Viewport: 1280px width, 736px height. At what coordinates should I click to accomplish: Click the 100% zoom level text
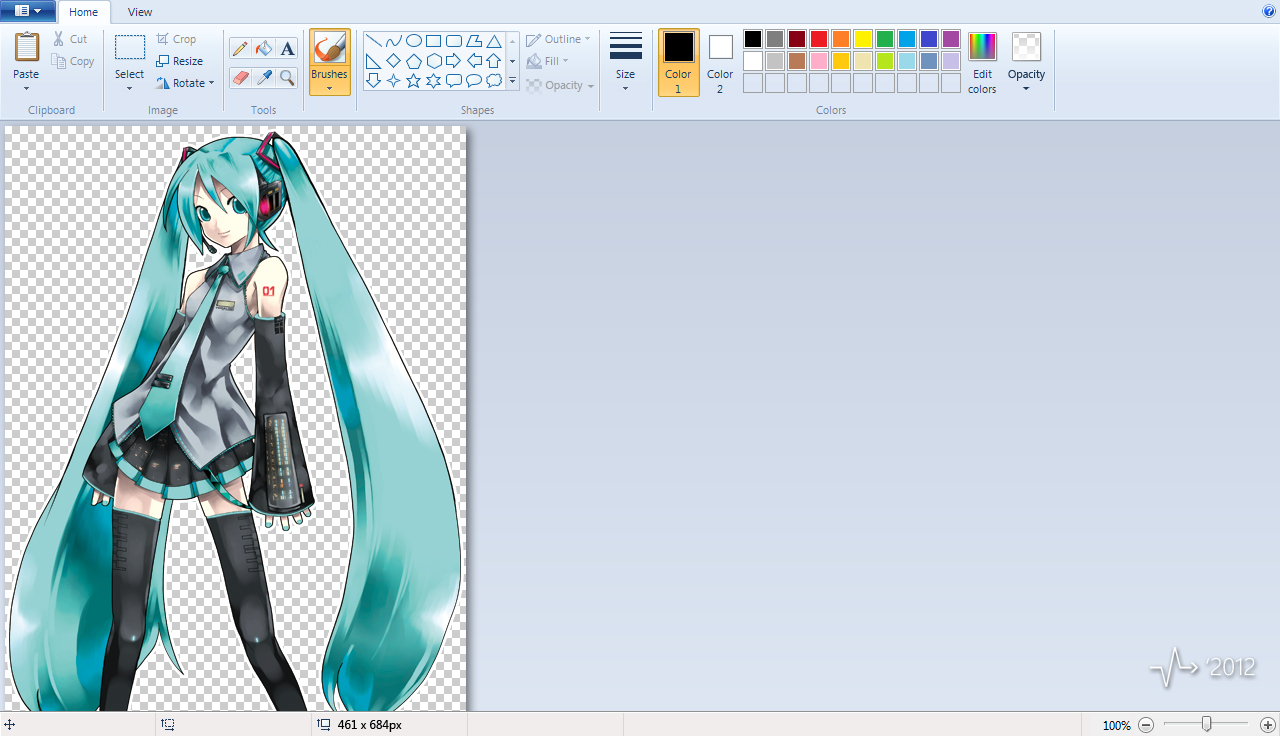(1116, 725)
